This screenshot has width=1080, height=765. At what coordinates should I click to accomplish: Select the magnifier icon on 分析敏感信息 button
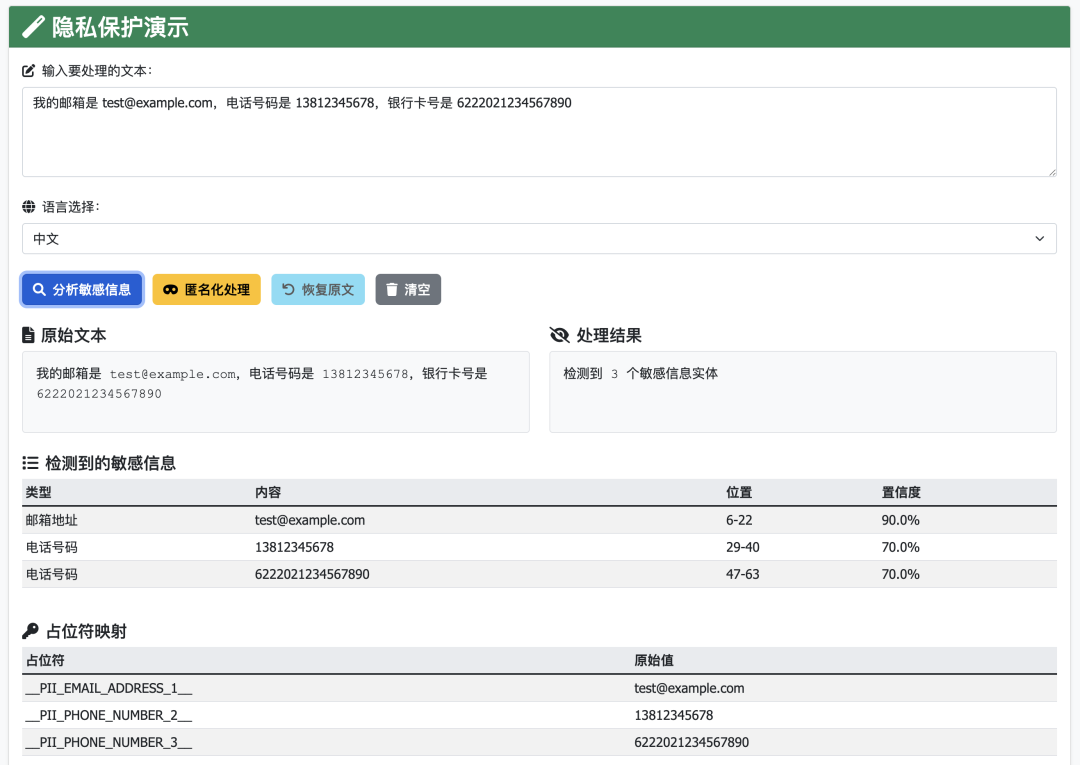38,289
